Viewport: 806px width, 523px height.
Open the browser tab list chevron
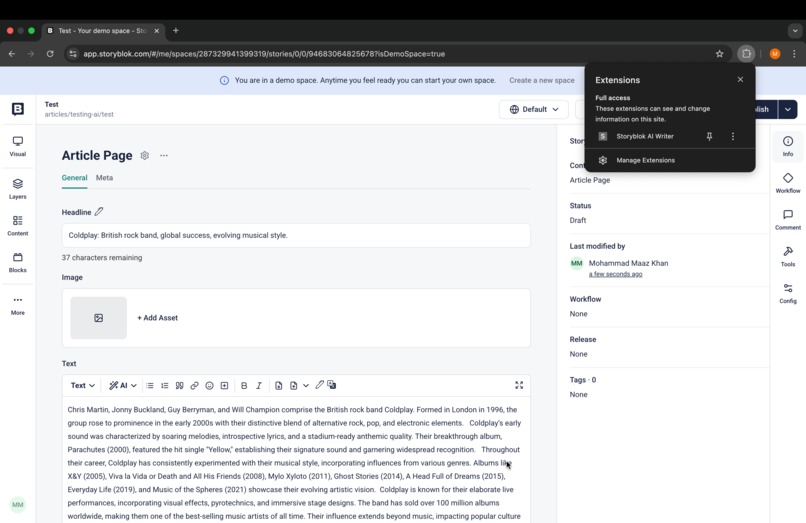795,30
